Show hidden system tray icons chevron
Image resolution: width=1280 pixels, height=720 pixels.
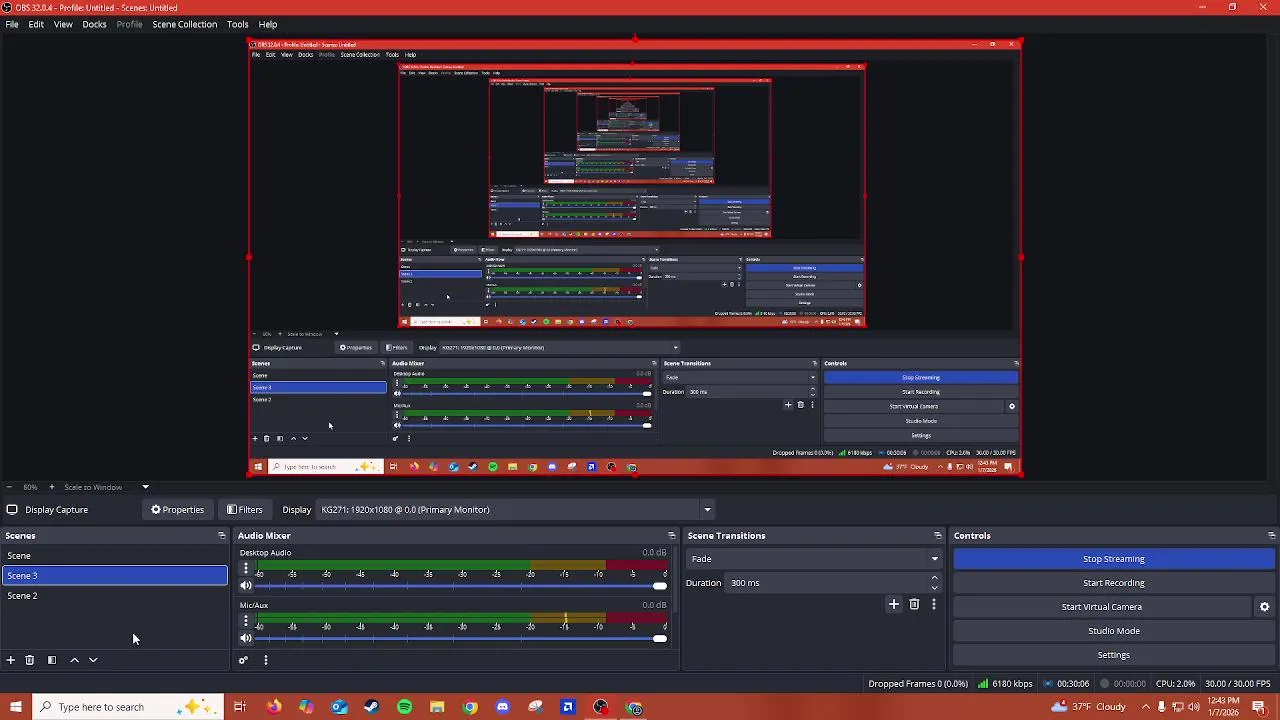coord(1146,707)
